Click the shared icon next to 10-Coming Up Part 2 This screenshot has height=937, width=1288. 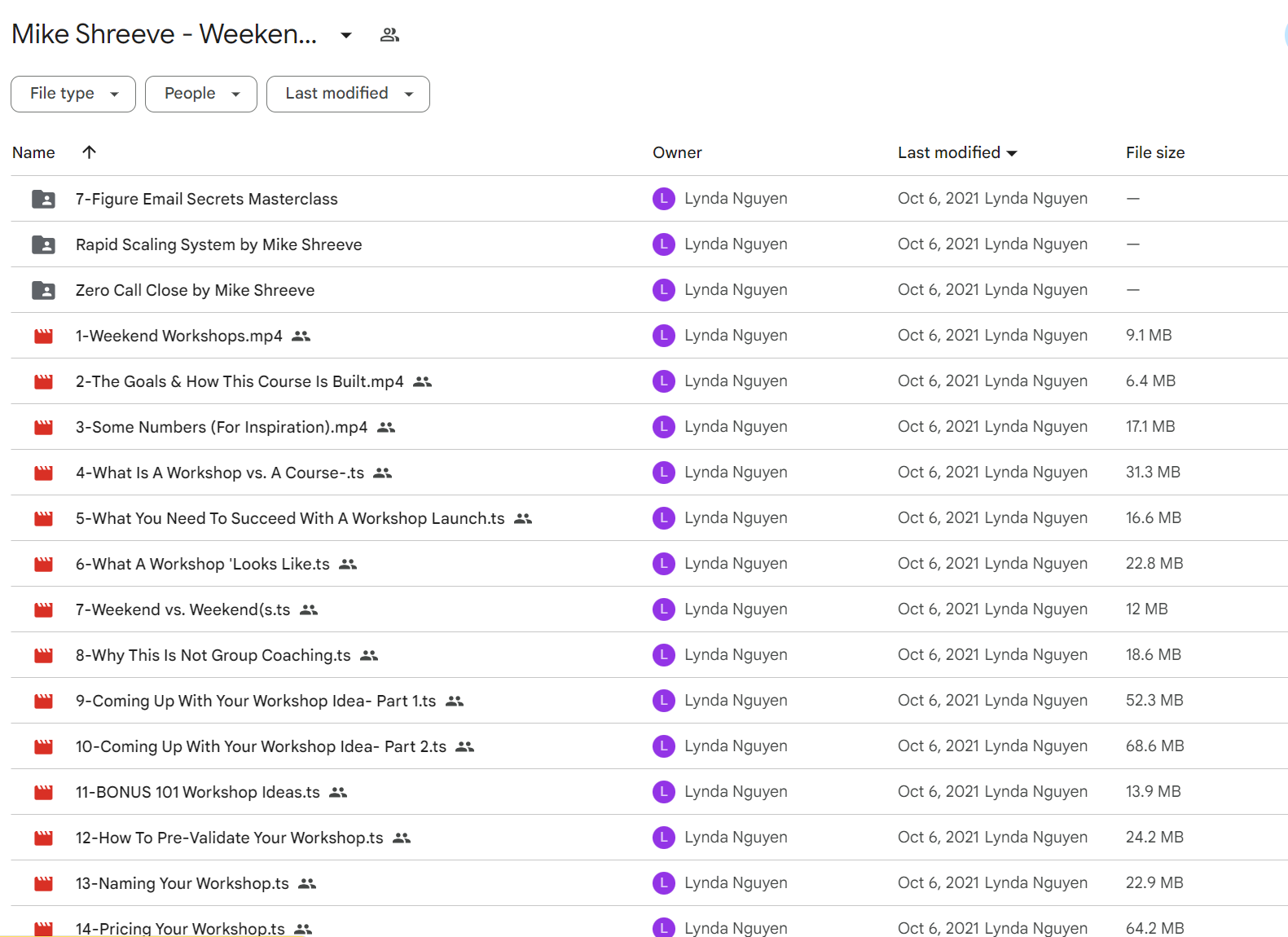(x=464, y=746)
